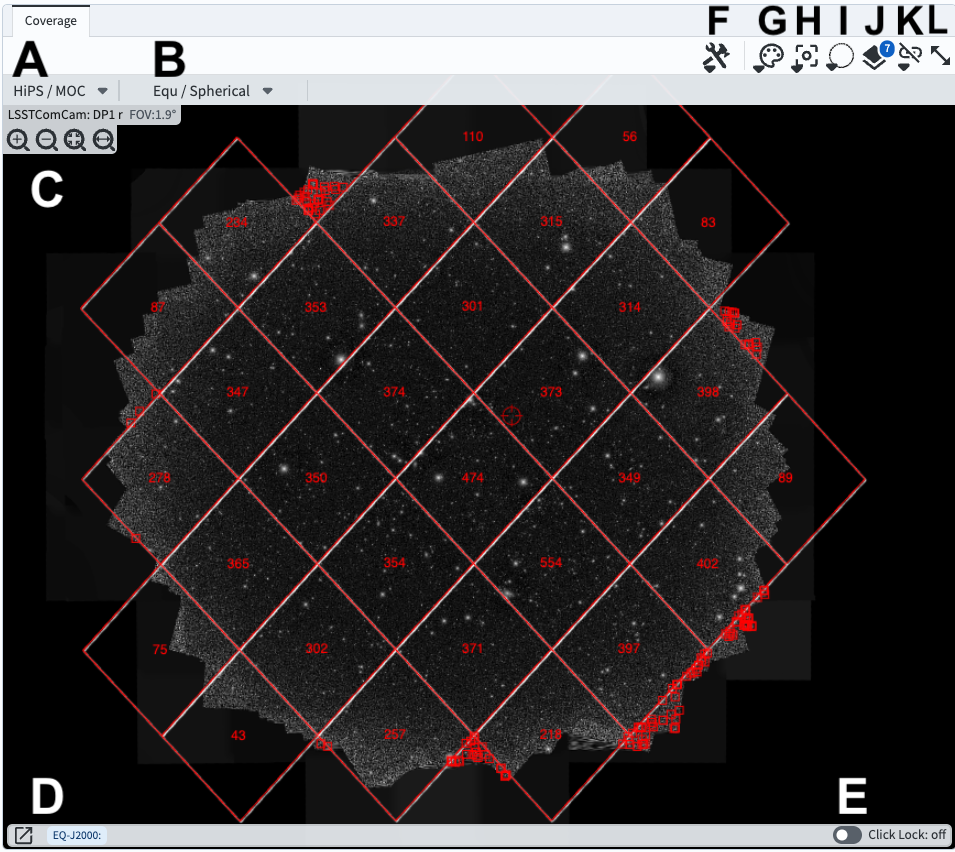
Task: Click the center-on-target icon
Action: [806, 58]
